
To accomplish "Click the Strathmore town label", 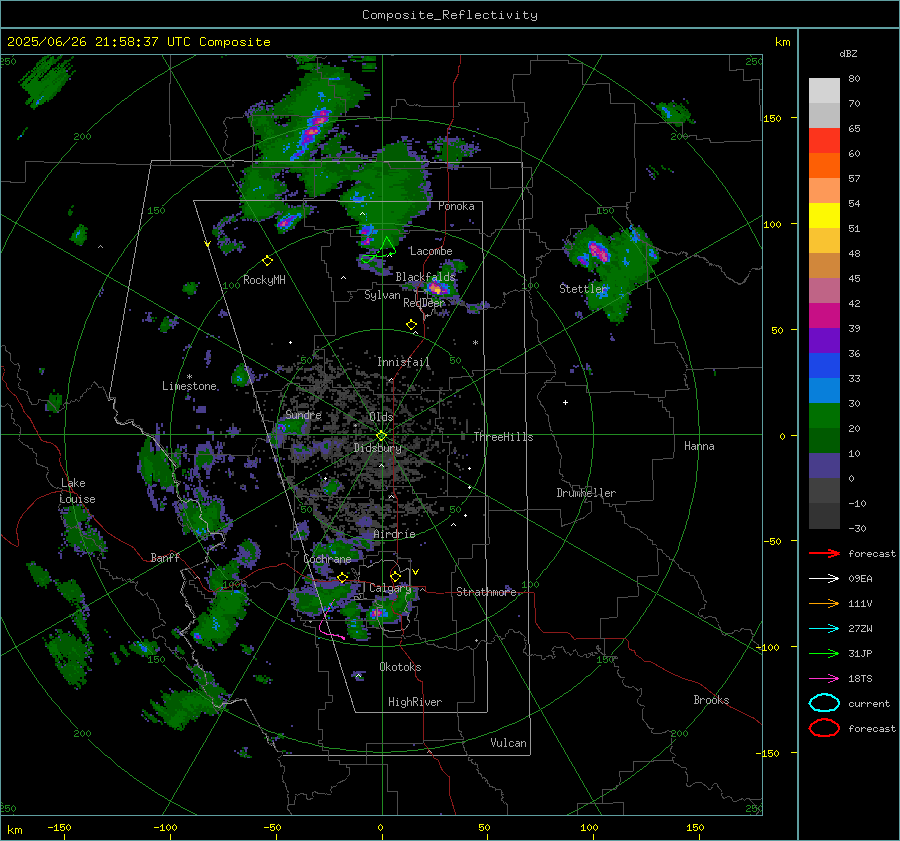I will pos(486,592).
